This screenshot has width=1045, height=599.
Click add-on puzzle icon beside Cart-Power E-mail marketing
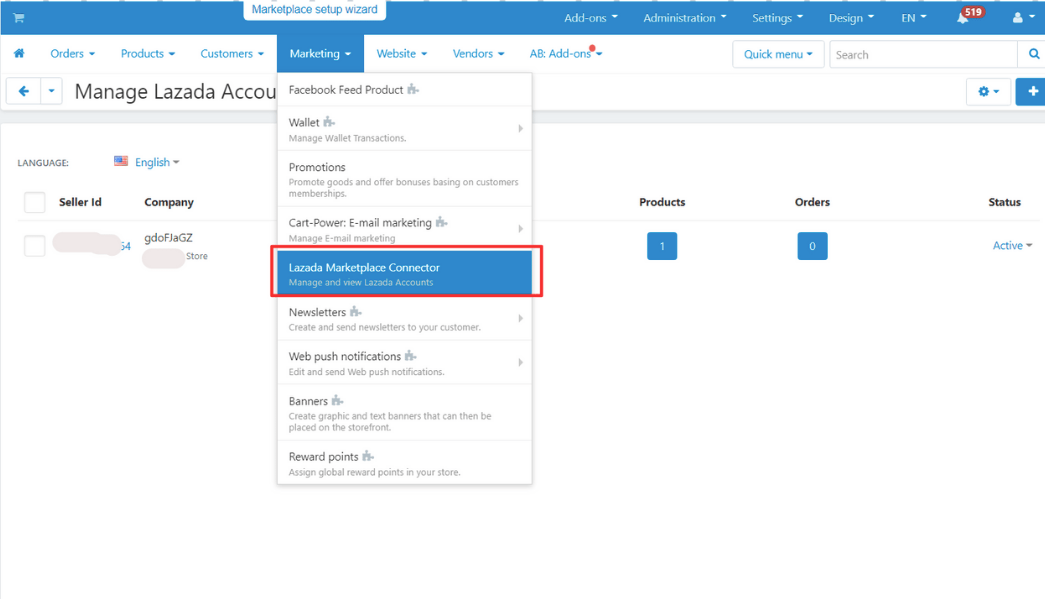(441, 222)
